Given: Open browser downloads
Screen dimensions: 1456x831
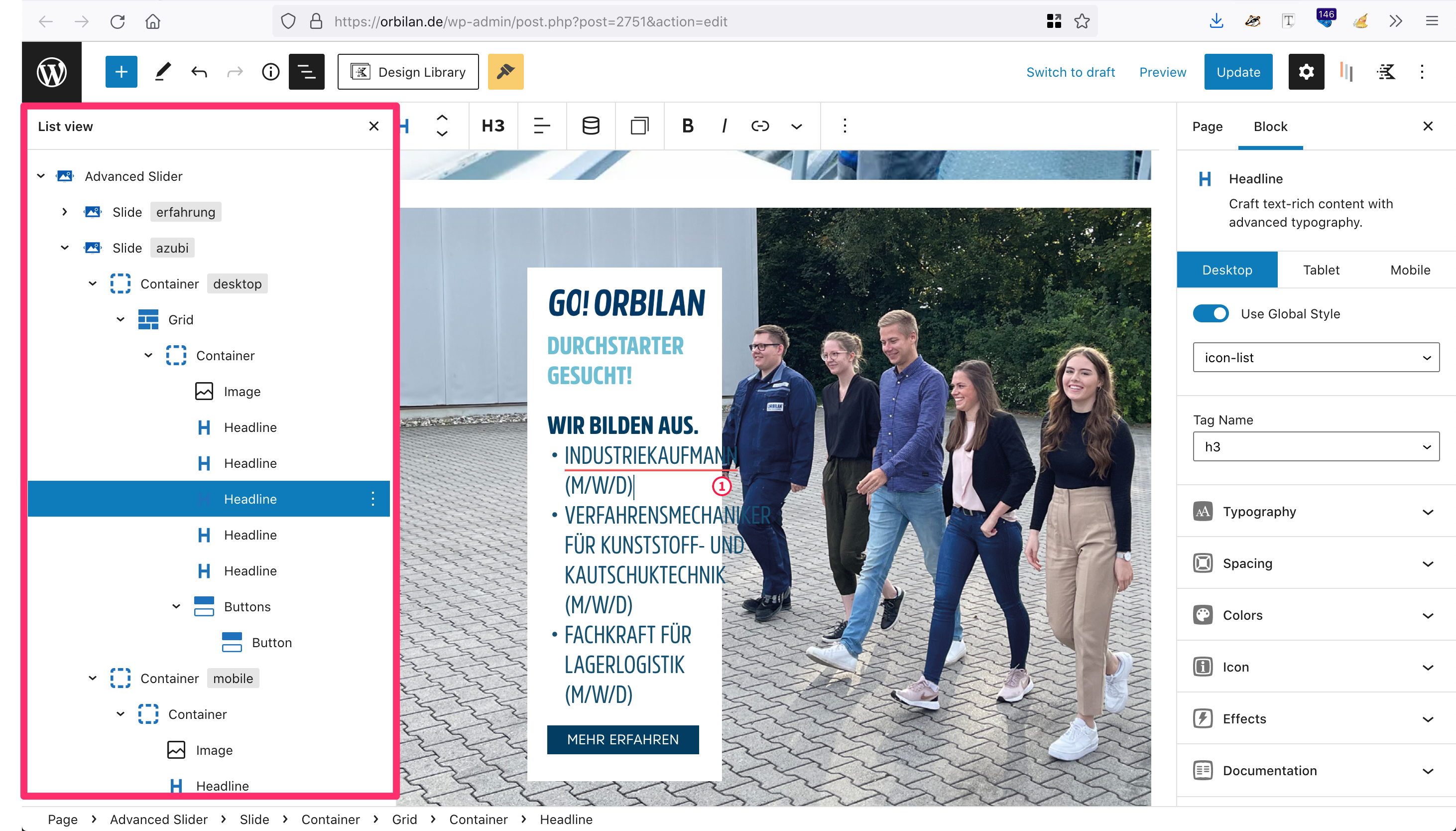Looking at the screenshot, I should tap(1216, 22).
